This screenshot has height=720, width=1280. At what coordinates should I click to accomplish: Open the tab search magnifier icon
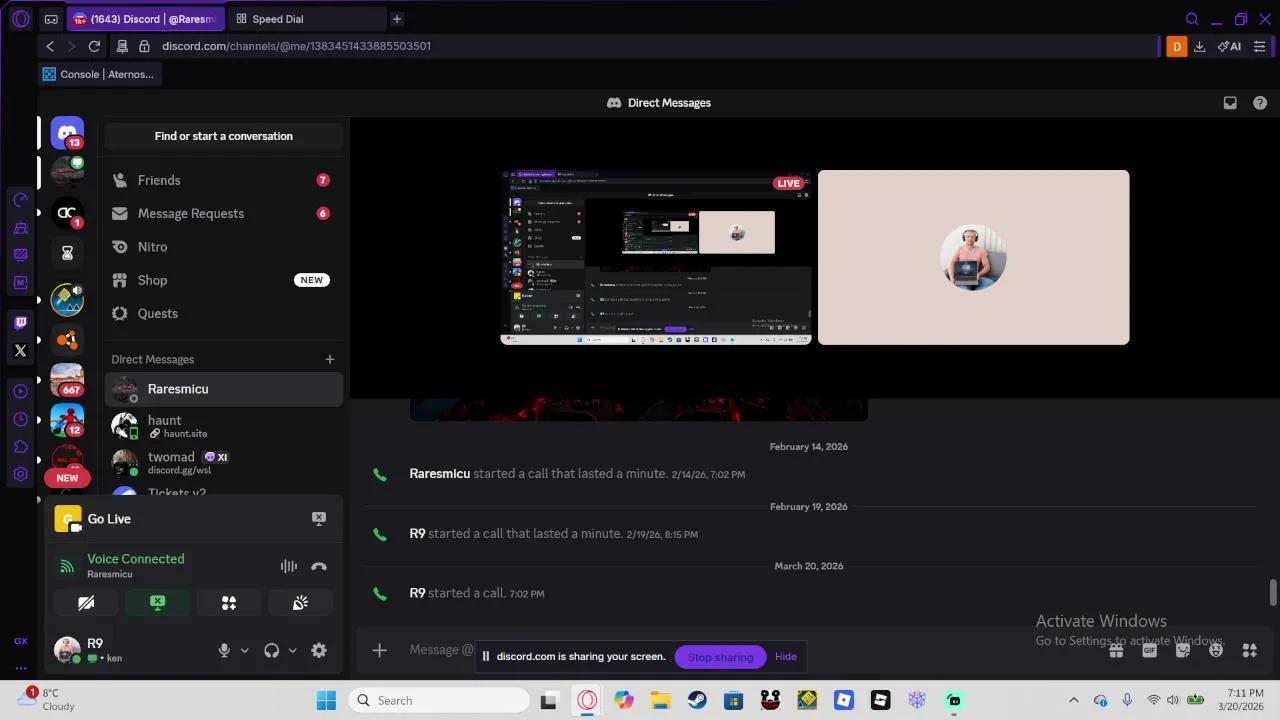pos(1192,19)
